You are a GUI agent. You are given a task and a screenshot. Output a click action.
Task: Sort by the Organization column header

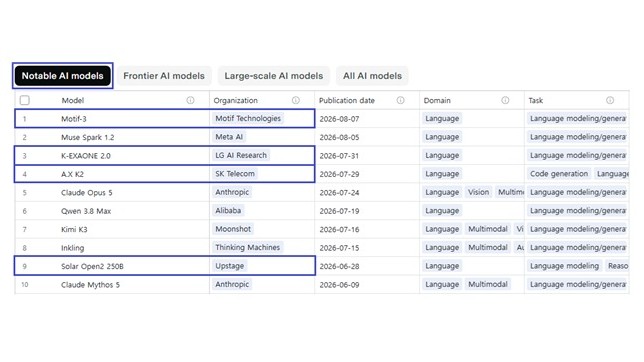(236, 100)
